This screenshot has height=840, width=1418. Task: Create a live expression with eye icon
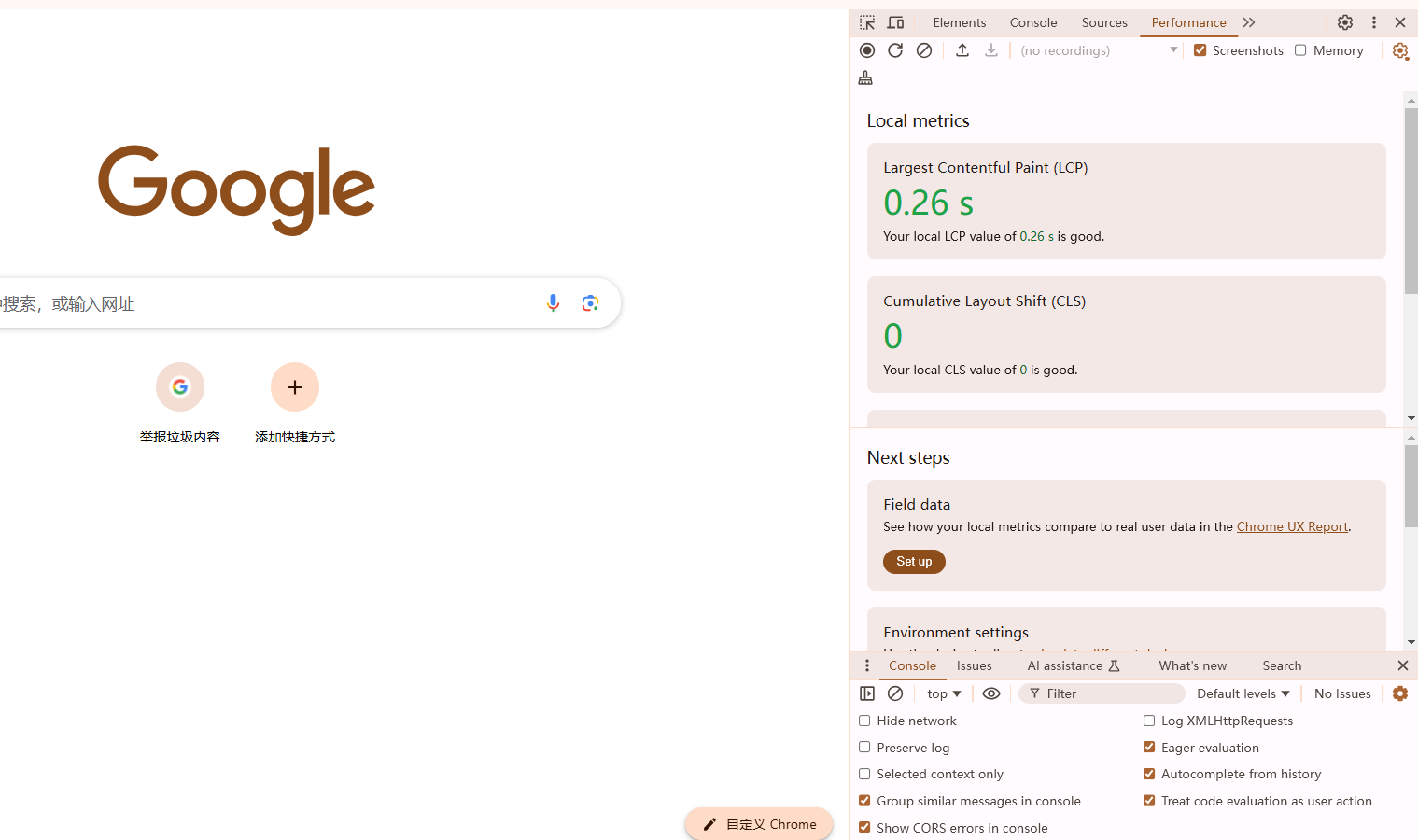[x=991, y=693]
